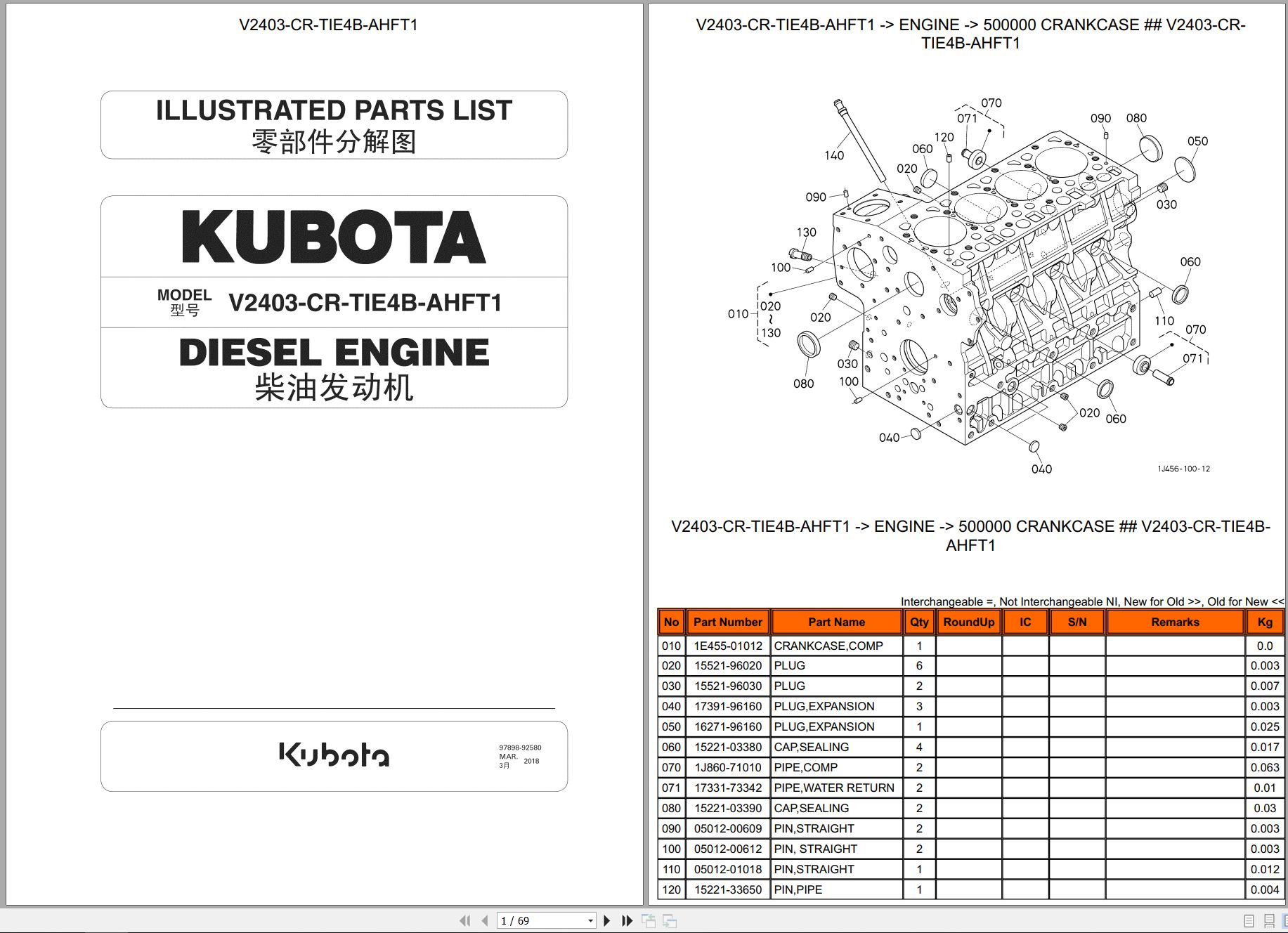Image resolution: width=1288 pixels, height=933 pixels.
Task: Go to previous page arrow
Action: 484,920
